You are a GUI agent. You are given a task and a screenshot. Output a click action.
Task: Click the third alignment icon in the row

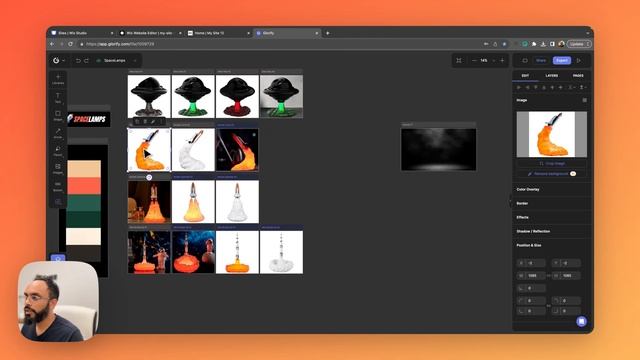(536, 87)
